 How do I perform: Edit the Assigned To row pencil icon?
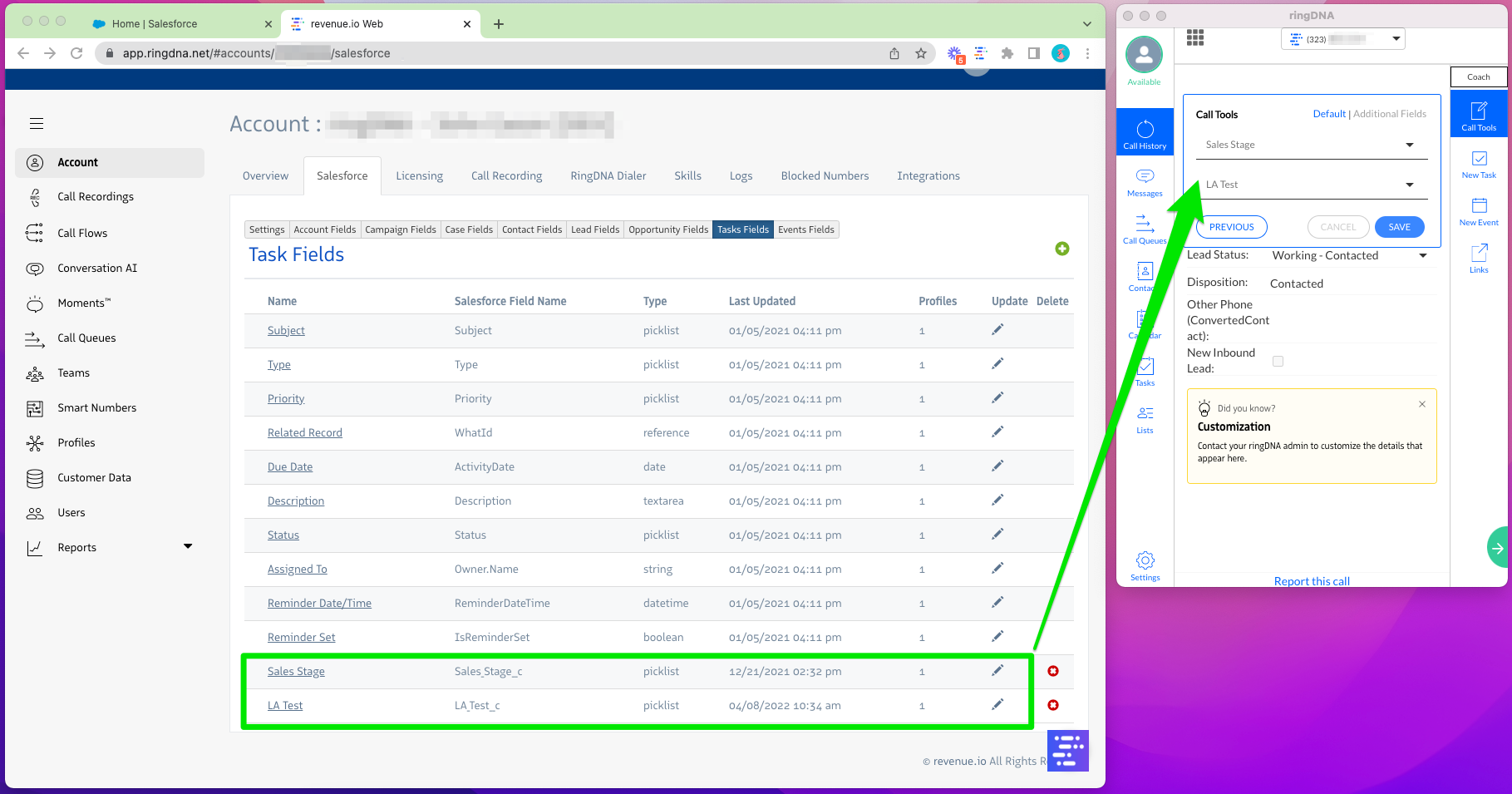coord(997,569)
